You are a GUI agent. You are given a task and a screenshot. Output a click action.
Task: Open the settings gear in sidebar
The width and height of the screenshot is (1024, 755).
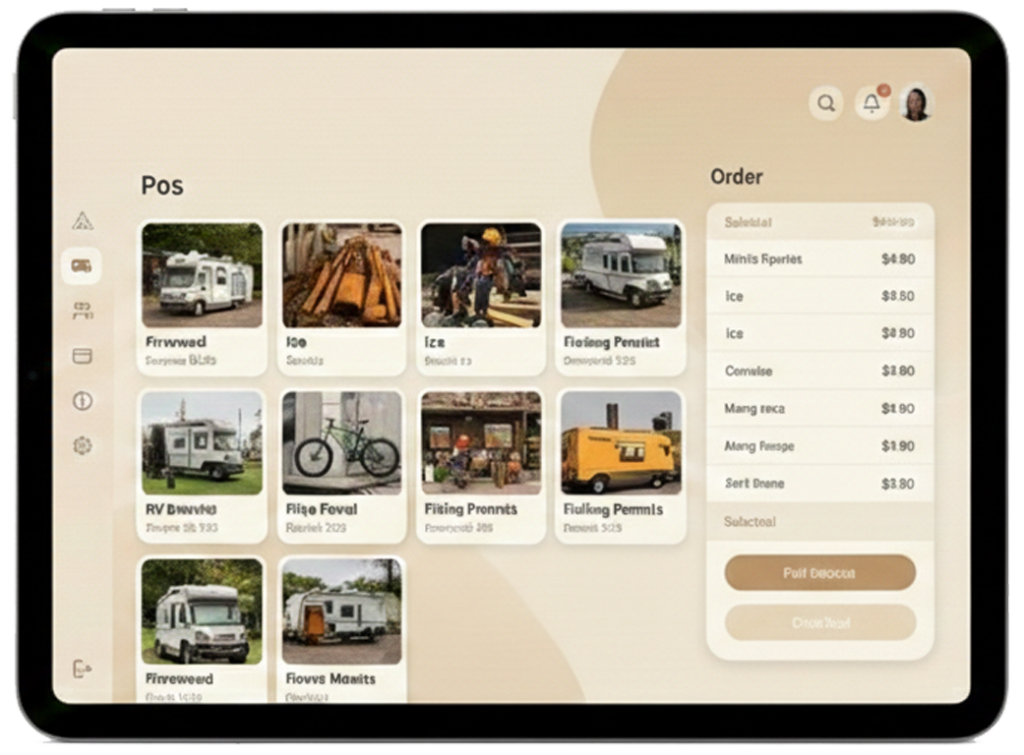click(82, 446)
